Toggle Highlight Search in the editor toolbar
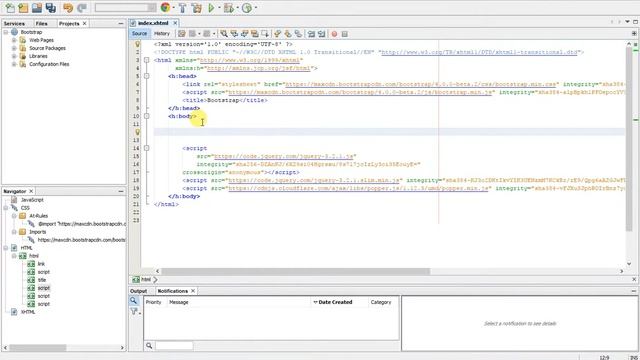The height and width of the screenshot is (360, 640). pyautogui.click(x=255, y=34)
